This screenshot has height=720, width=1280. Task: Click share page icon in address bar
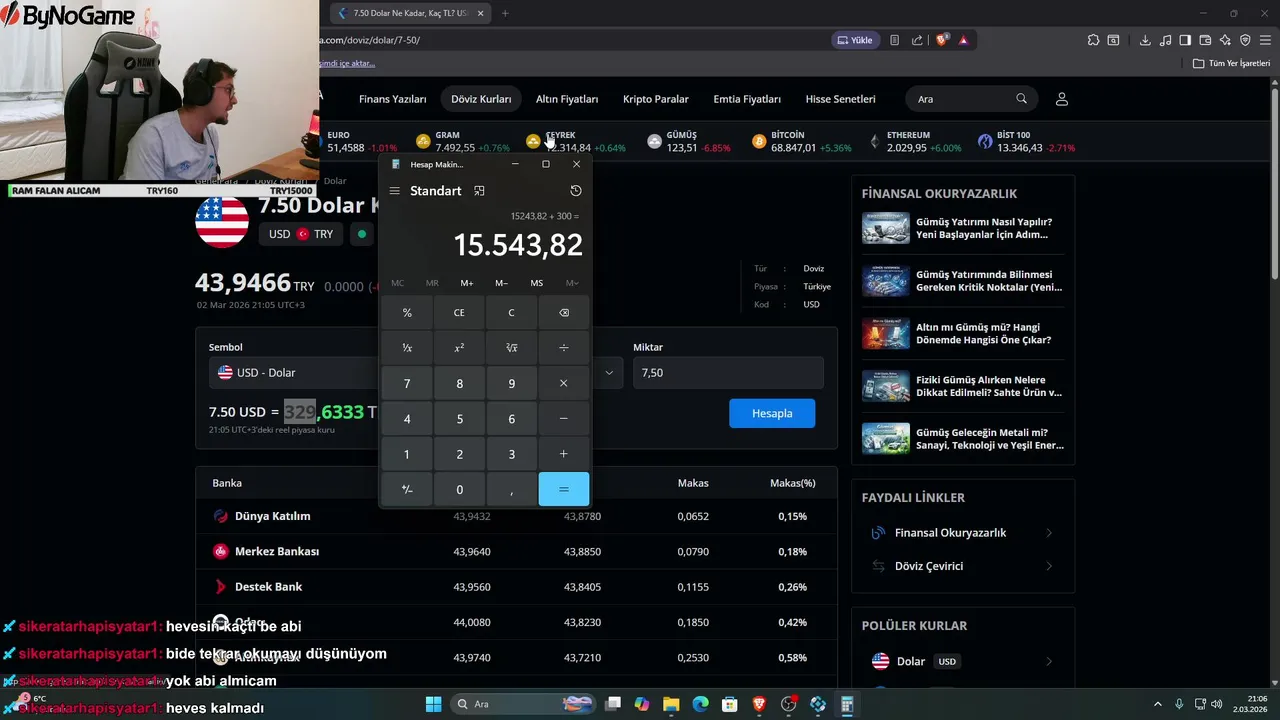click(917, 40)
